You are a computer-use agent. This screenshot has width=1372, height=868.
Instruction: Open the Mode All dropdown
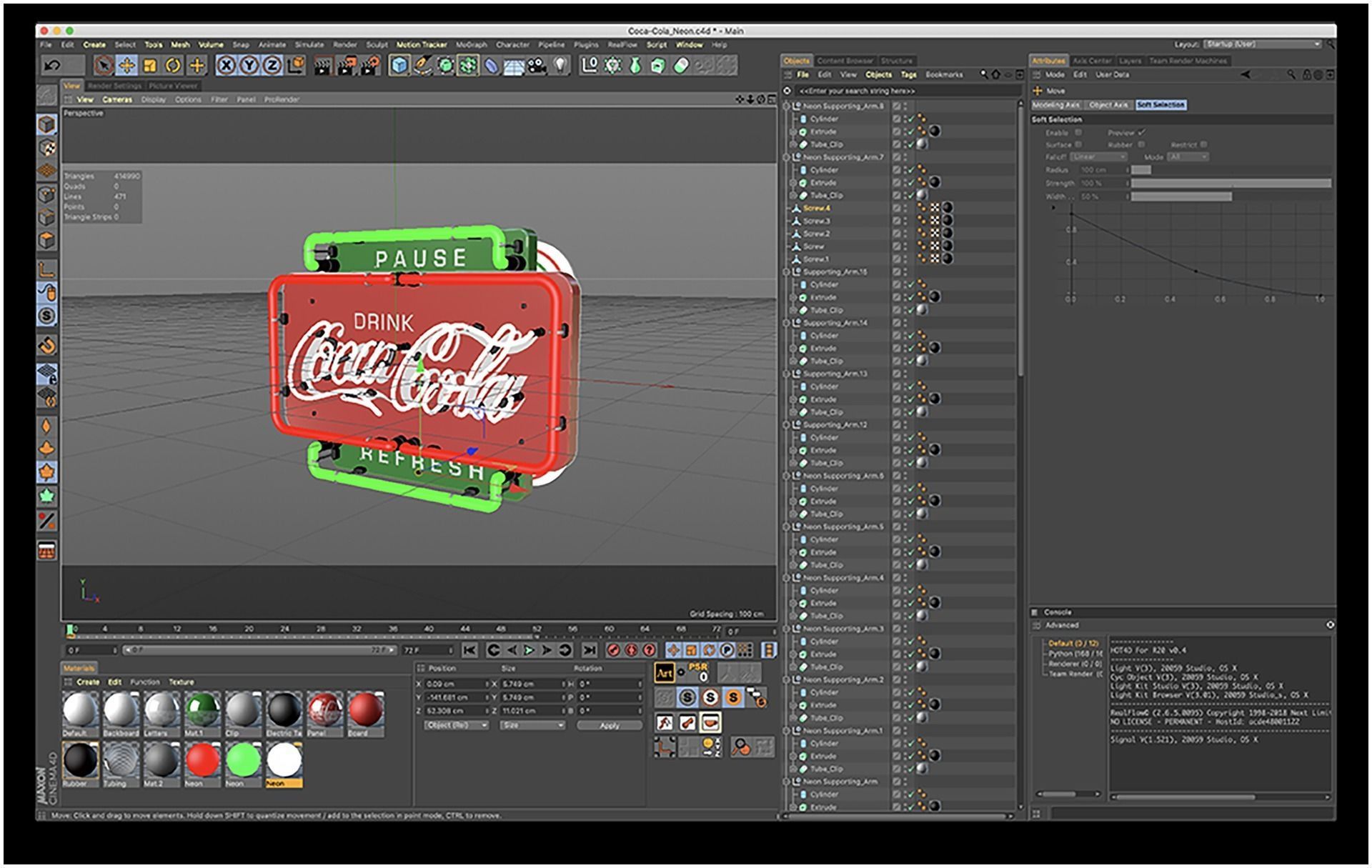pos(1188,157)
